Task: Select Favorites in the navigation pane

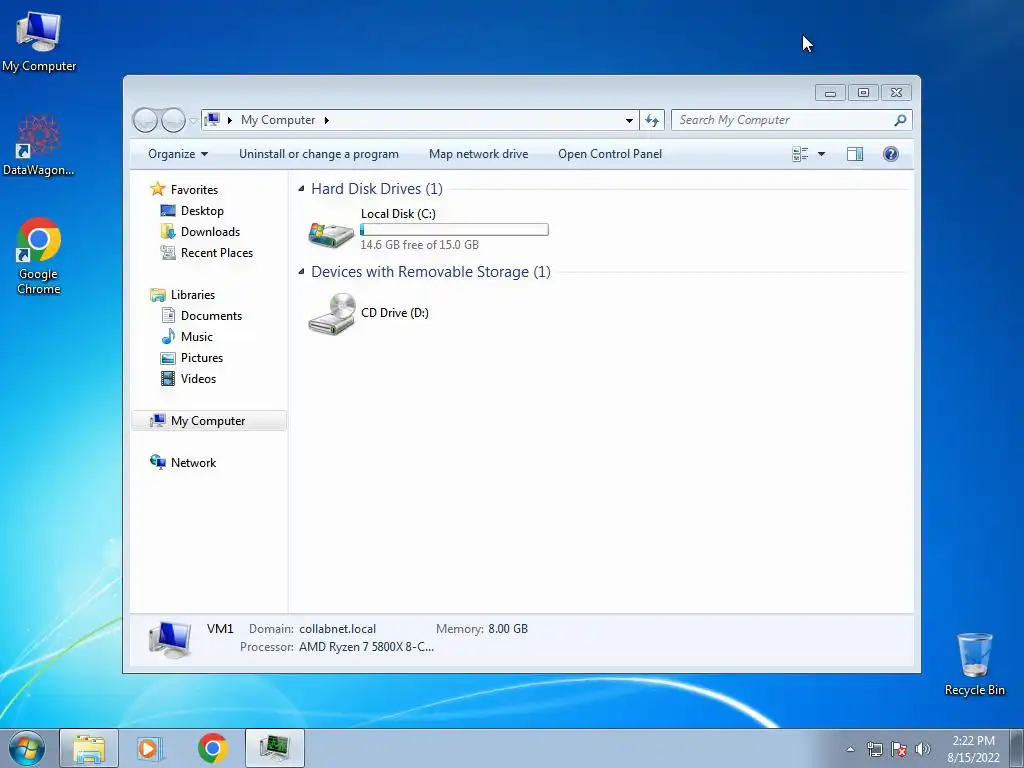Action: point(195,190)
